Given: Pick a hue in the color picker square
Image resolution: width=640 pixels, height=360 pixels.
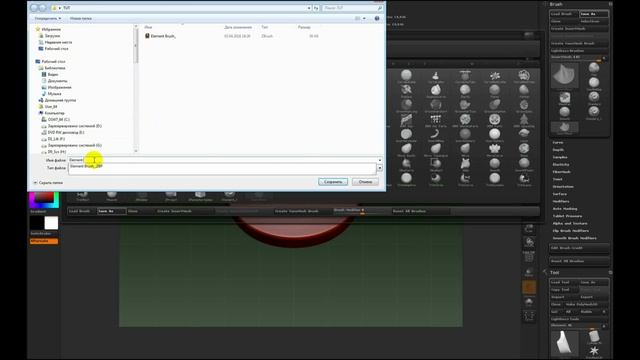Looking at the screenshot, I should point(44,200).
